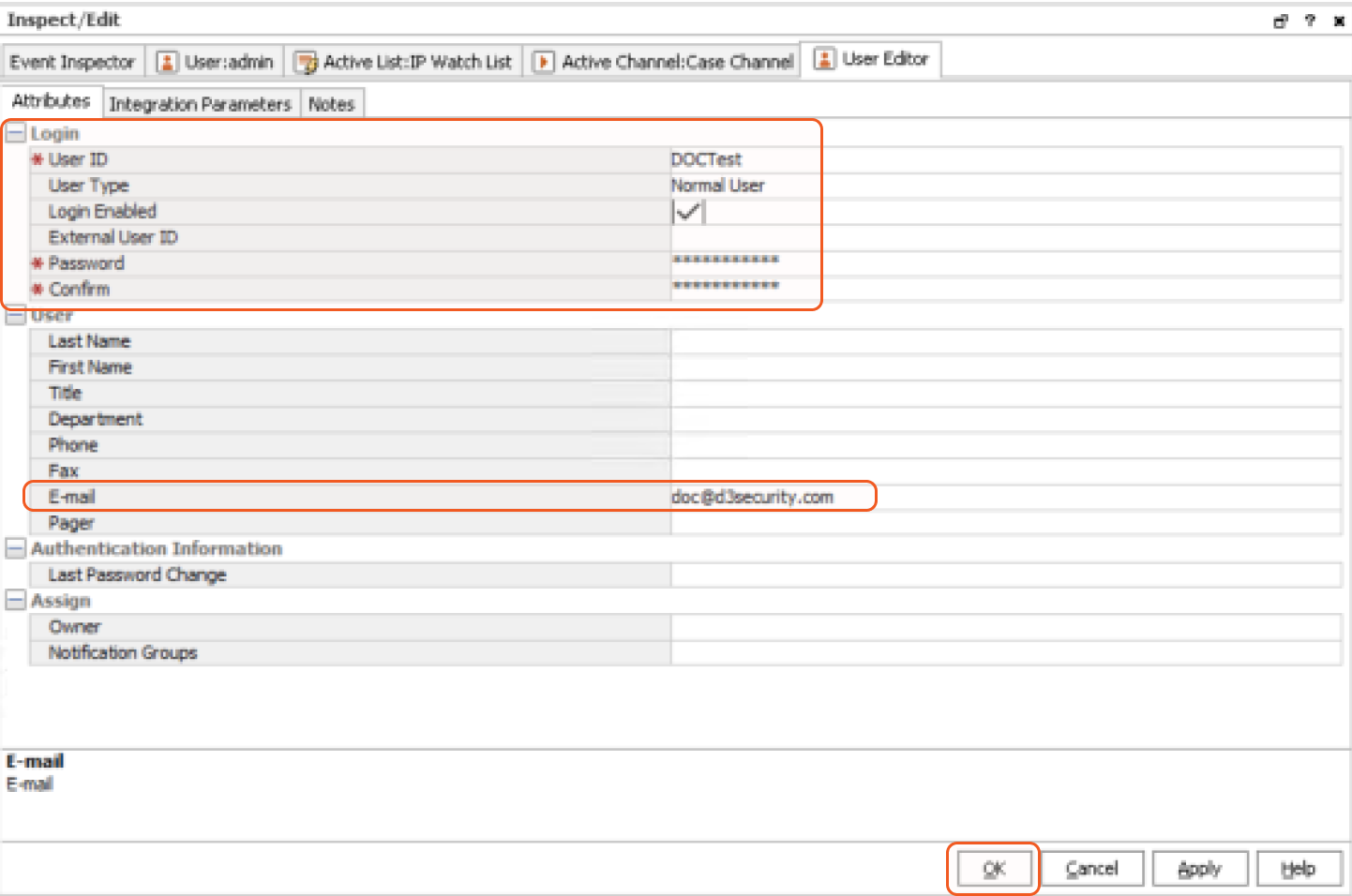This screenshot has width=1352, height=896.
Task: Collapse the Authentication Information section
Action: pos(15,548)
